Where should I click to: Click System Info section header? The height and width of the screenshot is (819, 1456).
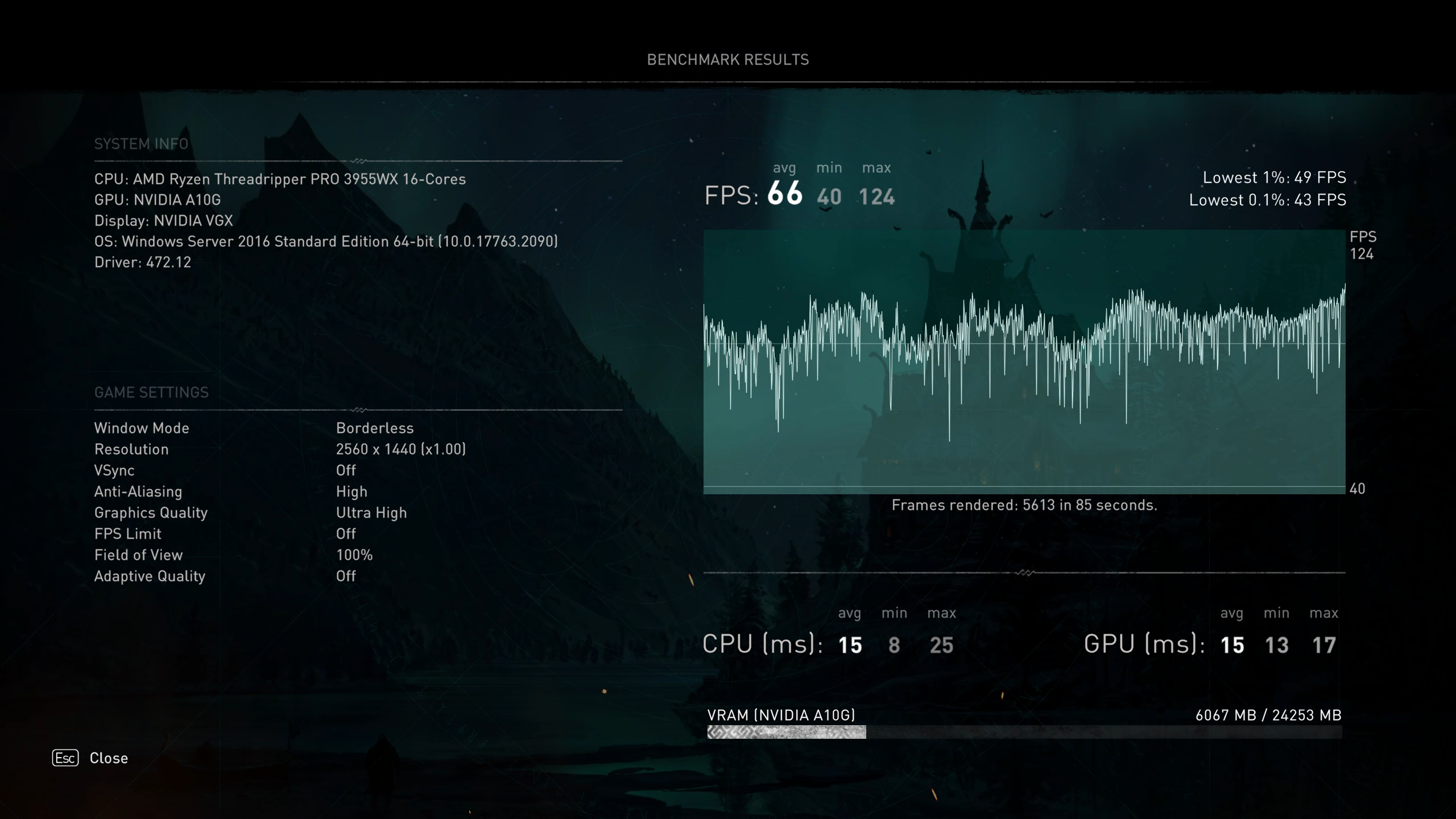tap(142, 144)
